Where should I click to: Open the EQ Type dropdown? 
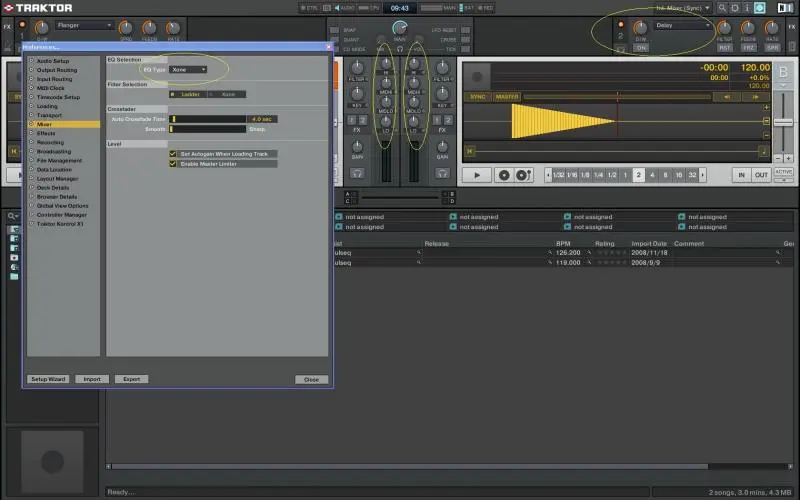tap(188, 69)
